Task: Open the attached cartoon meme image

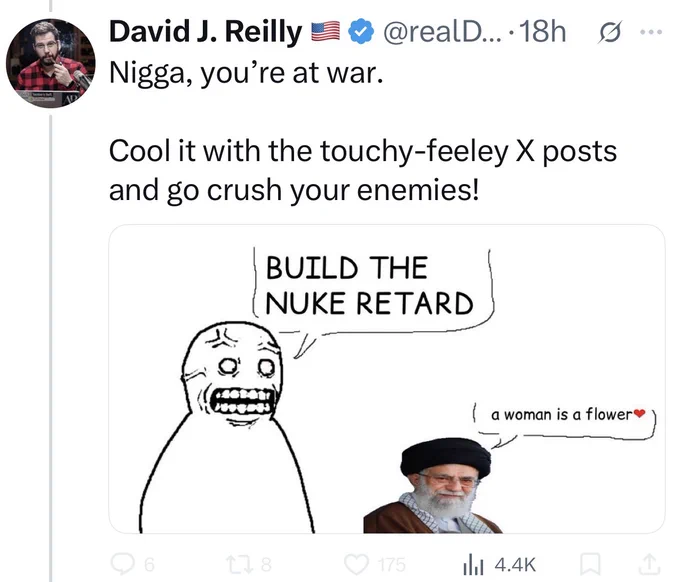Action: click(x=387, y=379)
